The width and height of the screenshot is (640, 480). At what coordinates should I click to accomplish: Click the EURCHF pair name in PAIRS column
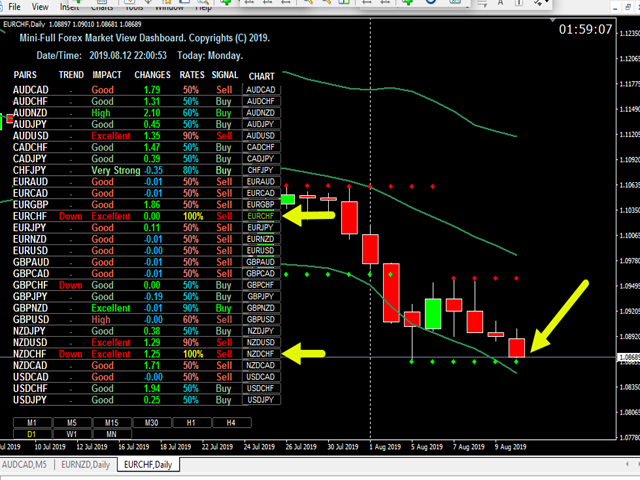coord(30,216)
